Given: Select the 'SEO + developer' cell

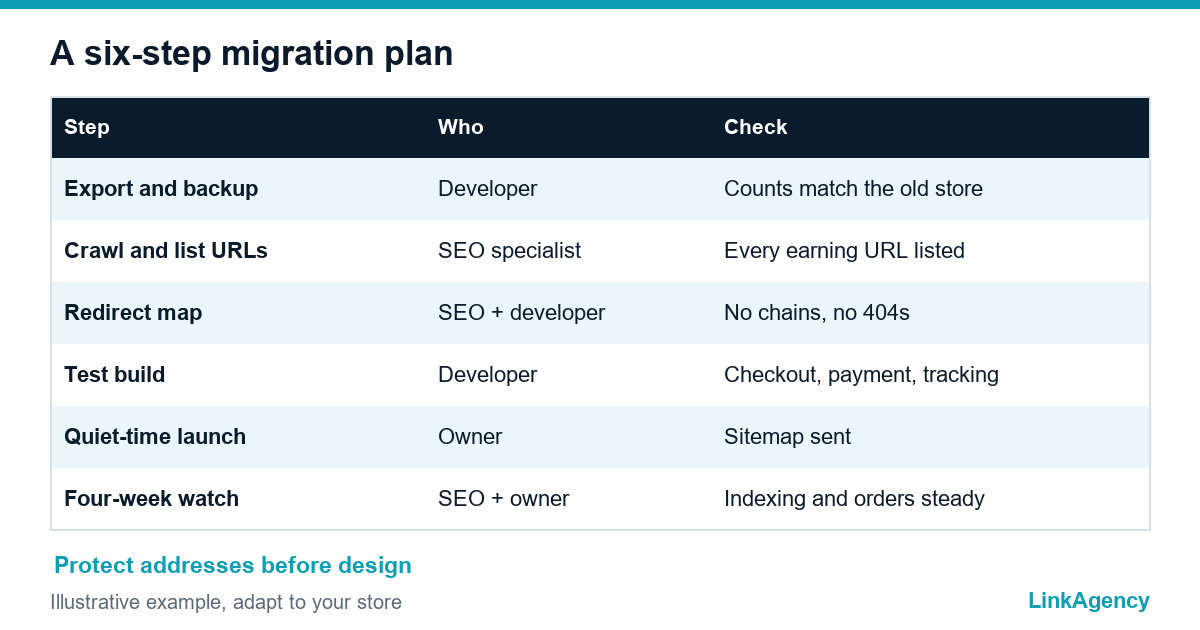Looking at the screenshot, I should tap(522, 312).
